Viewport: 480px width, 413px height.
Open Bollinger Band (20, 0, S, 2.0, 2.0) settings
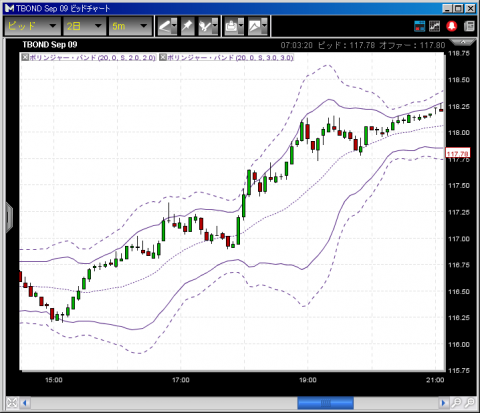click(x=92, y=58)
